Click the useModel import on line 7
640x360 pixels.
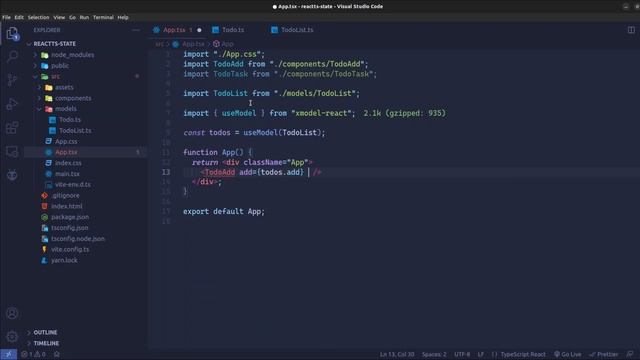click(239, 113)
